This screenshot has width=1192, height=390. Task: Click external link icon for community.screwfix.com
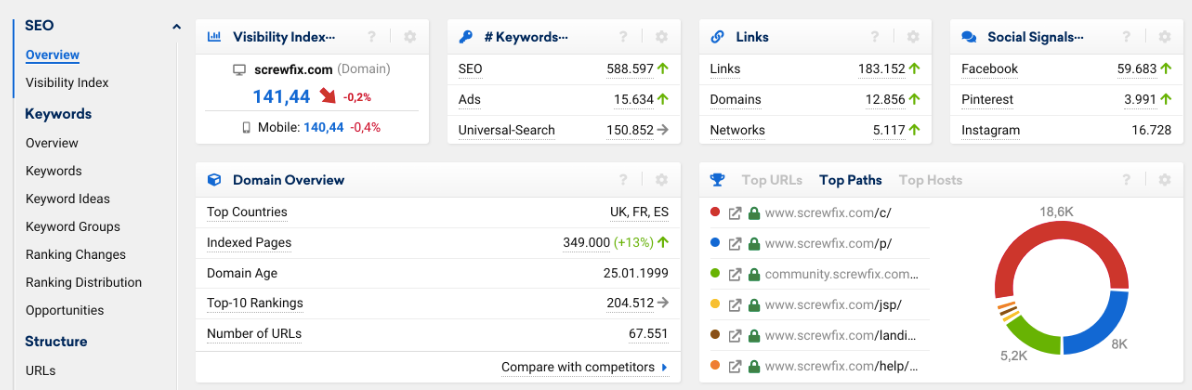[734, 274]
